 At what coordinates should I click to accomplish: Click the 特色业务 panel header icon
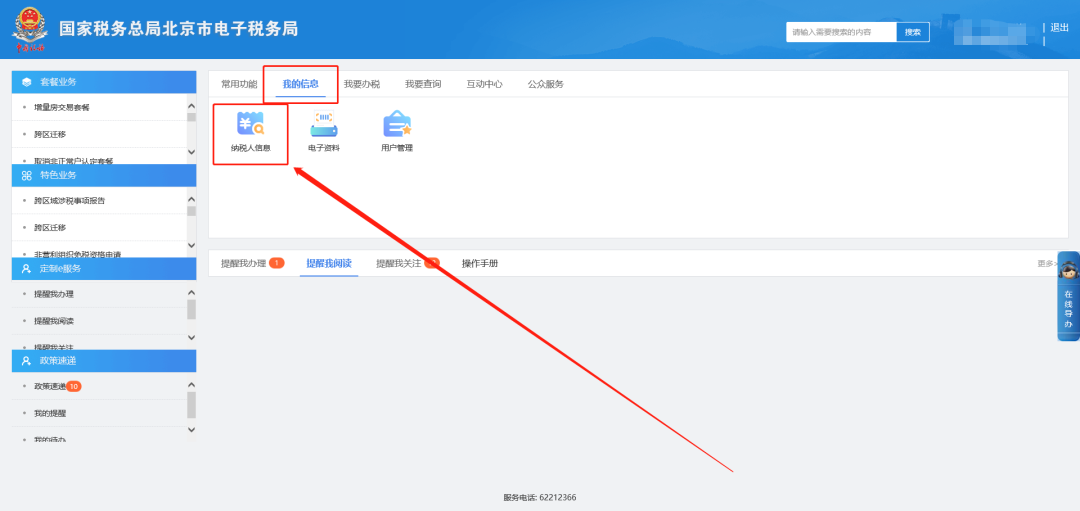point(26,175)
